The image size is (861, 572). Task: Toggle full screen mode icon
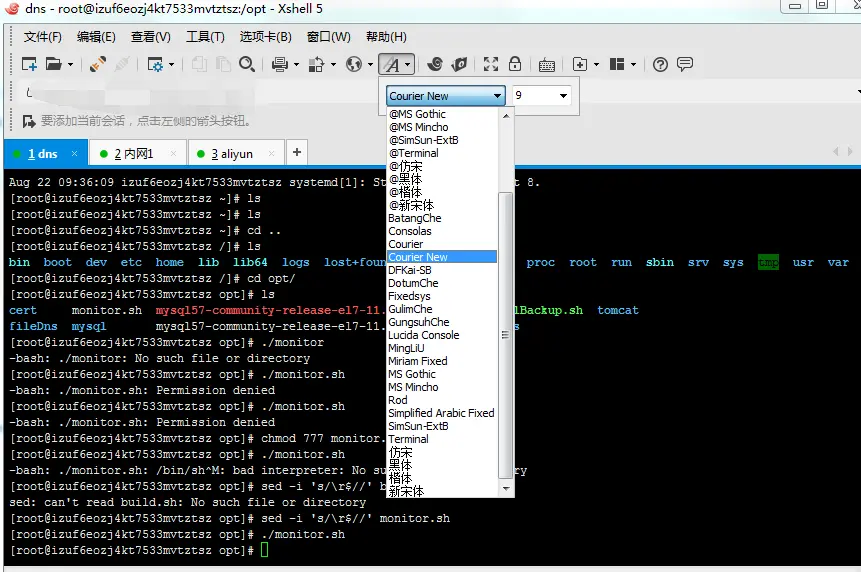point(491,64)
